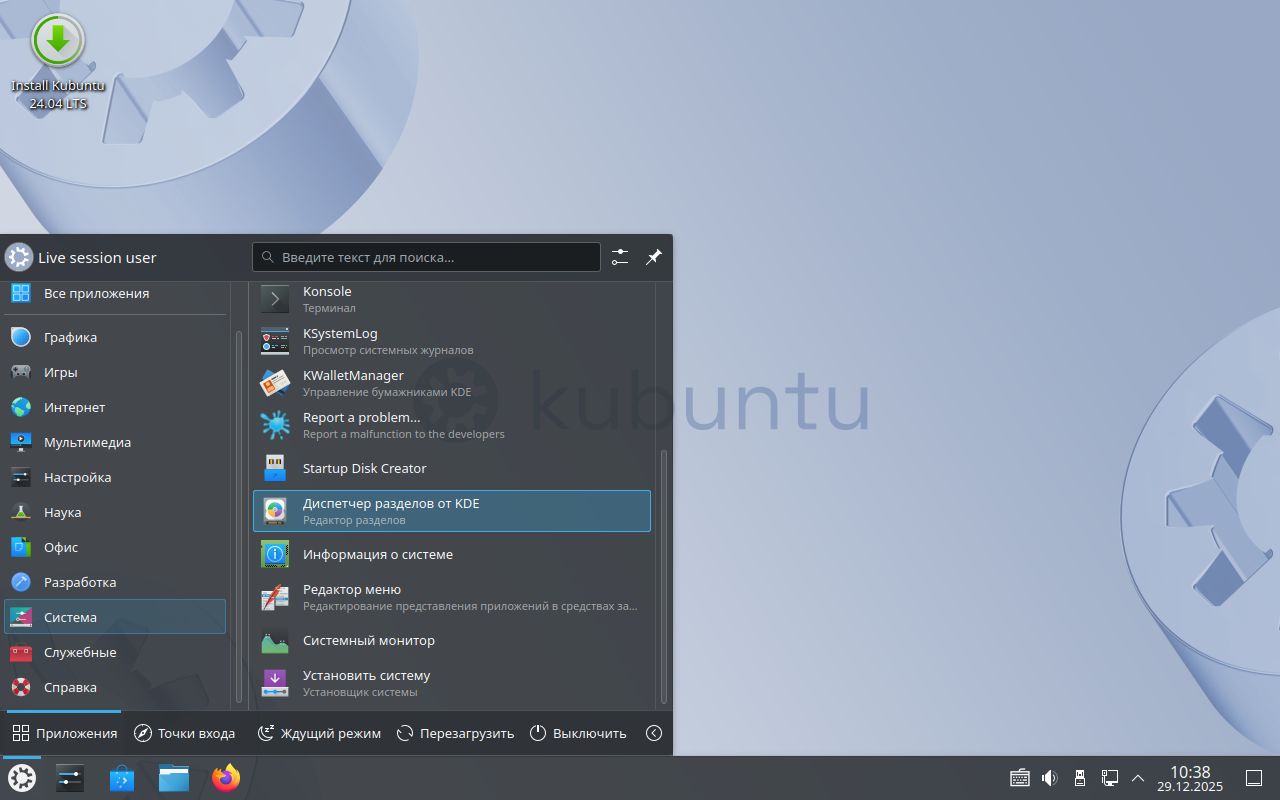
Task: Click keyboard layout tray icon
Action: pos(1020,778)
